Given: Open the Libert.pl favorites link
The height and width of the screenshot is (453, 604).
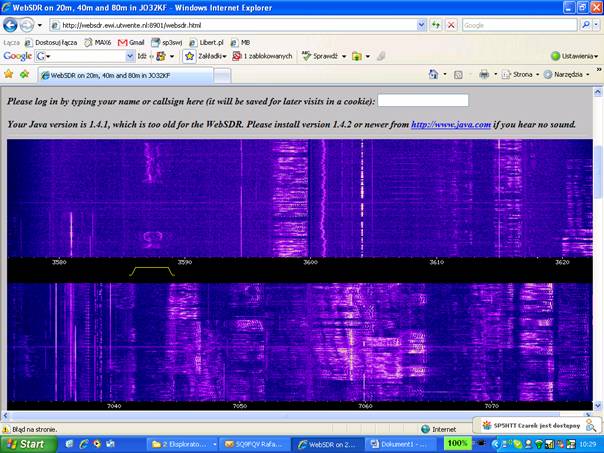Looking at the screenshot, I should click(209, 42).
